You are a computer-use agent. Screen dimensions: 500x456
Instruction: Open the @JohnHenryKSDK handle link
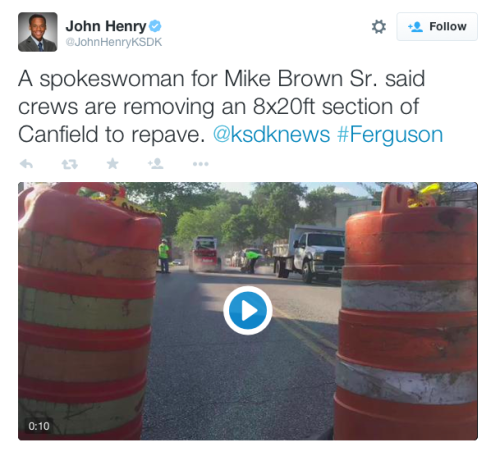pos(114,42)
